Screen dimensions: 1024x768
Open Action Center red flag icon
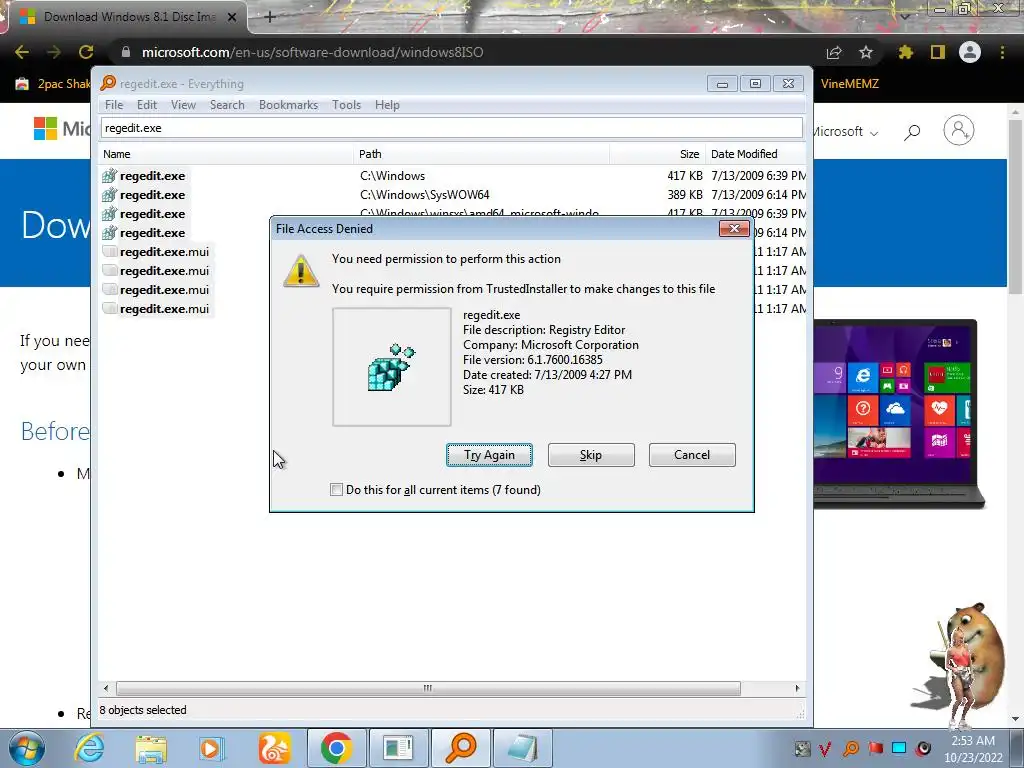(x=875, y=748)
